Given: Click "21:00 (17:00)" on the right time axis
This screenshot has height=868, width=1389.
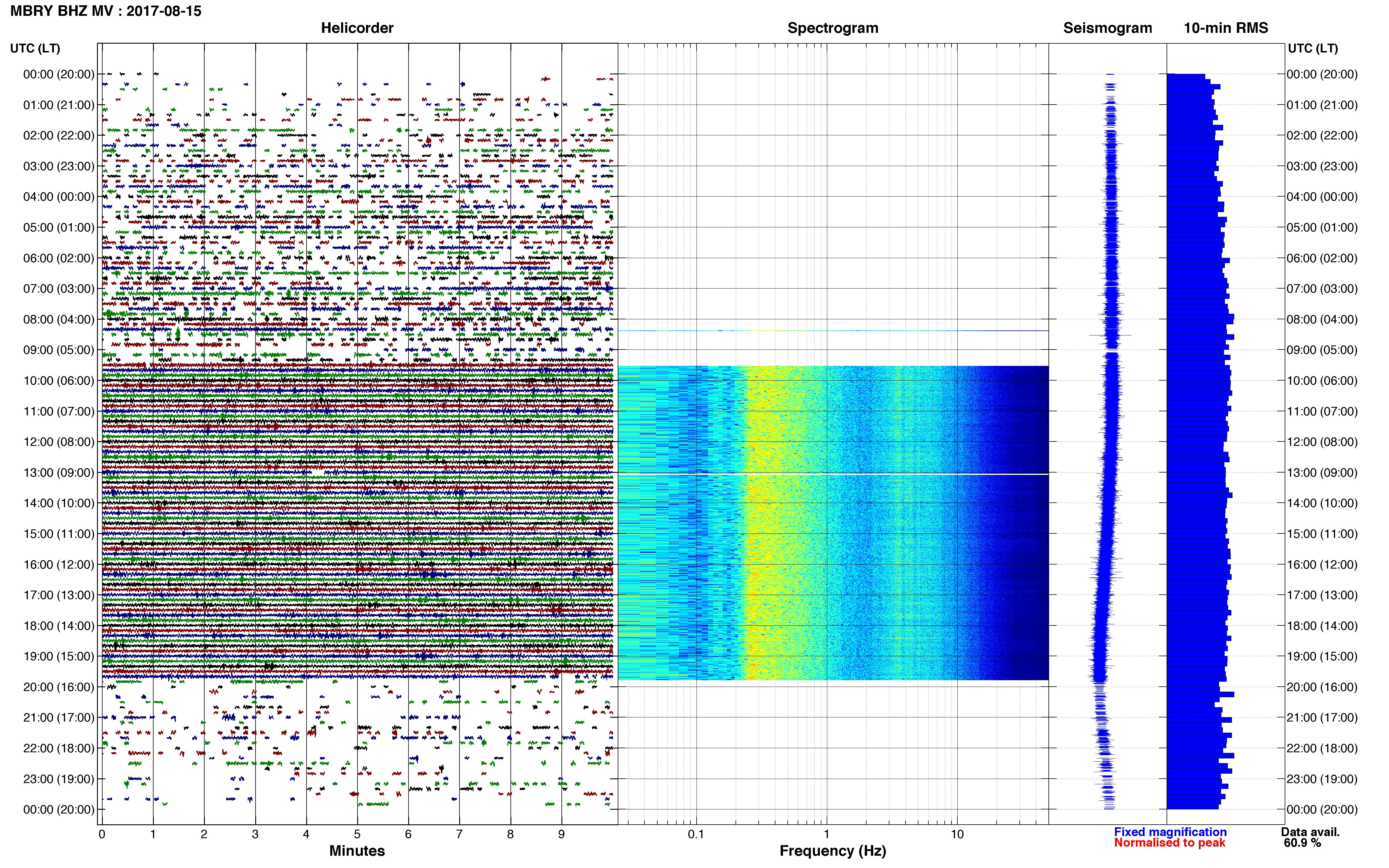Looking at the screenshot, I should coord(1322,718).
